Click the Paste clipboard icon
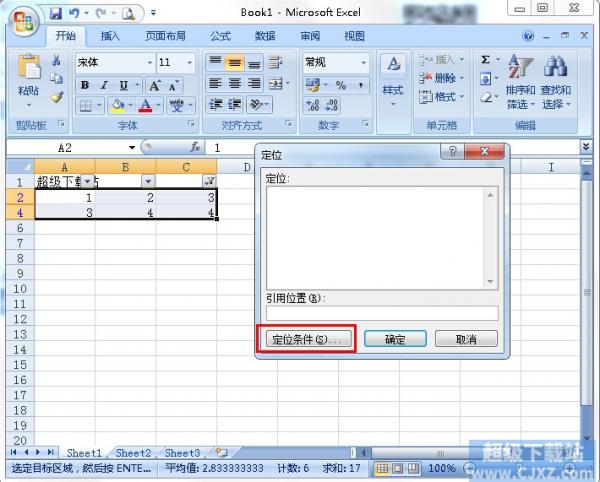600x482 pixels. point(28,72)
